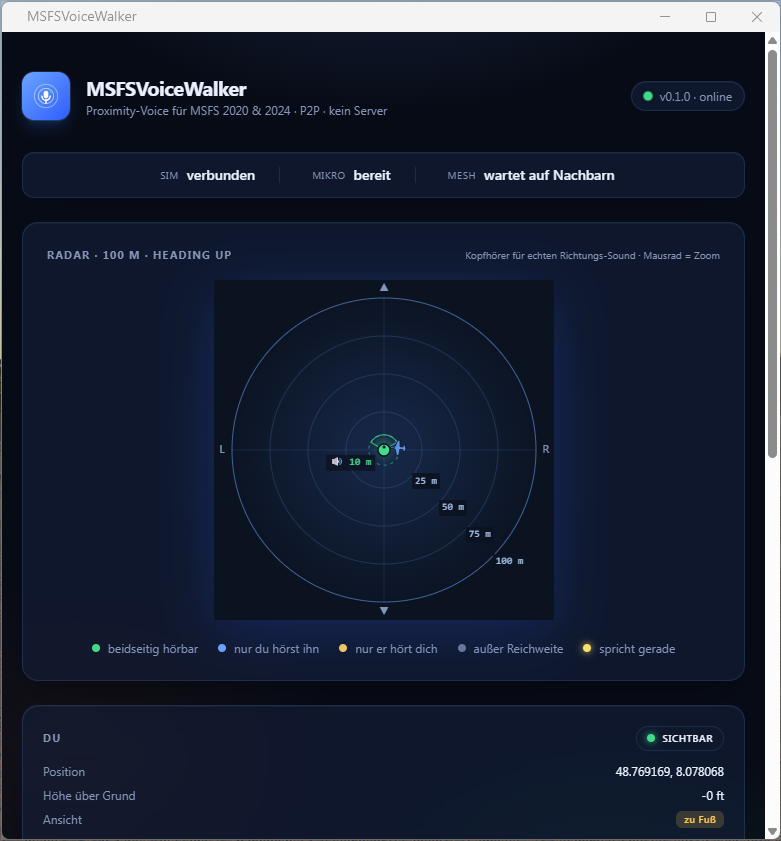Click the 50 m ring label
Screen dimensions: 781x841
coord(453,507)
